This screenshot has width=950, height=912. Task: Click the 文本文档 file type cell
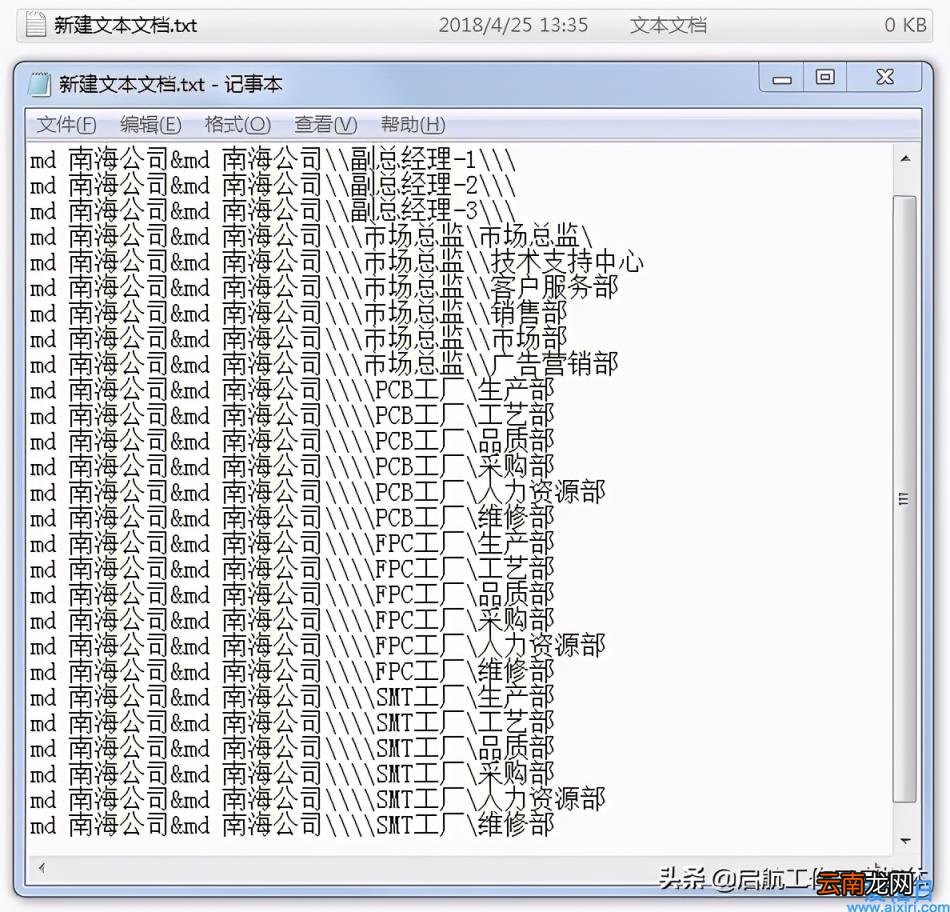coord(668,25)
